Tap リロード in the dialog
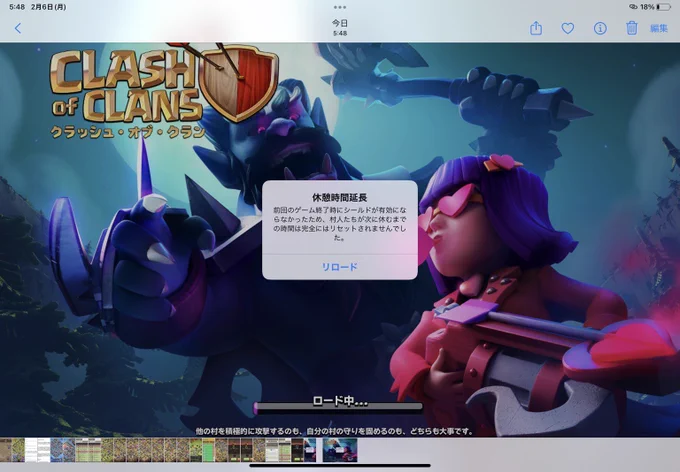 [340, 267]
